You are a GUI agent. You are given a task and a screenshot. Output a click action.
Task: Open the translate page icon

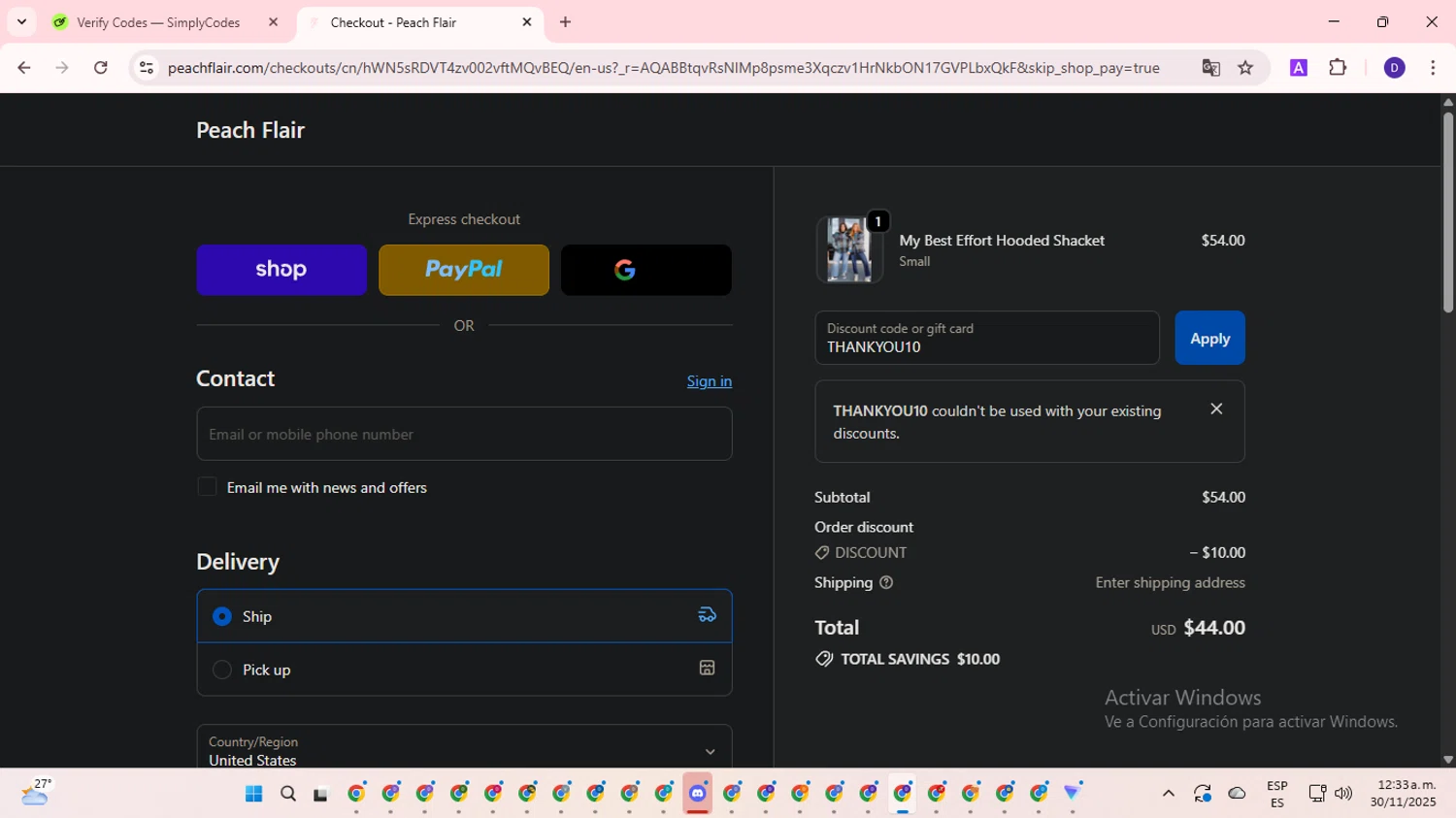point(1210,68)
